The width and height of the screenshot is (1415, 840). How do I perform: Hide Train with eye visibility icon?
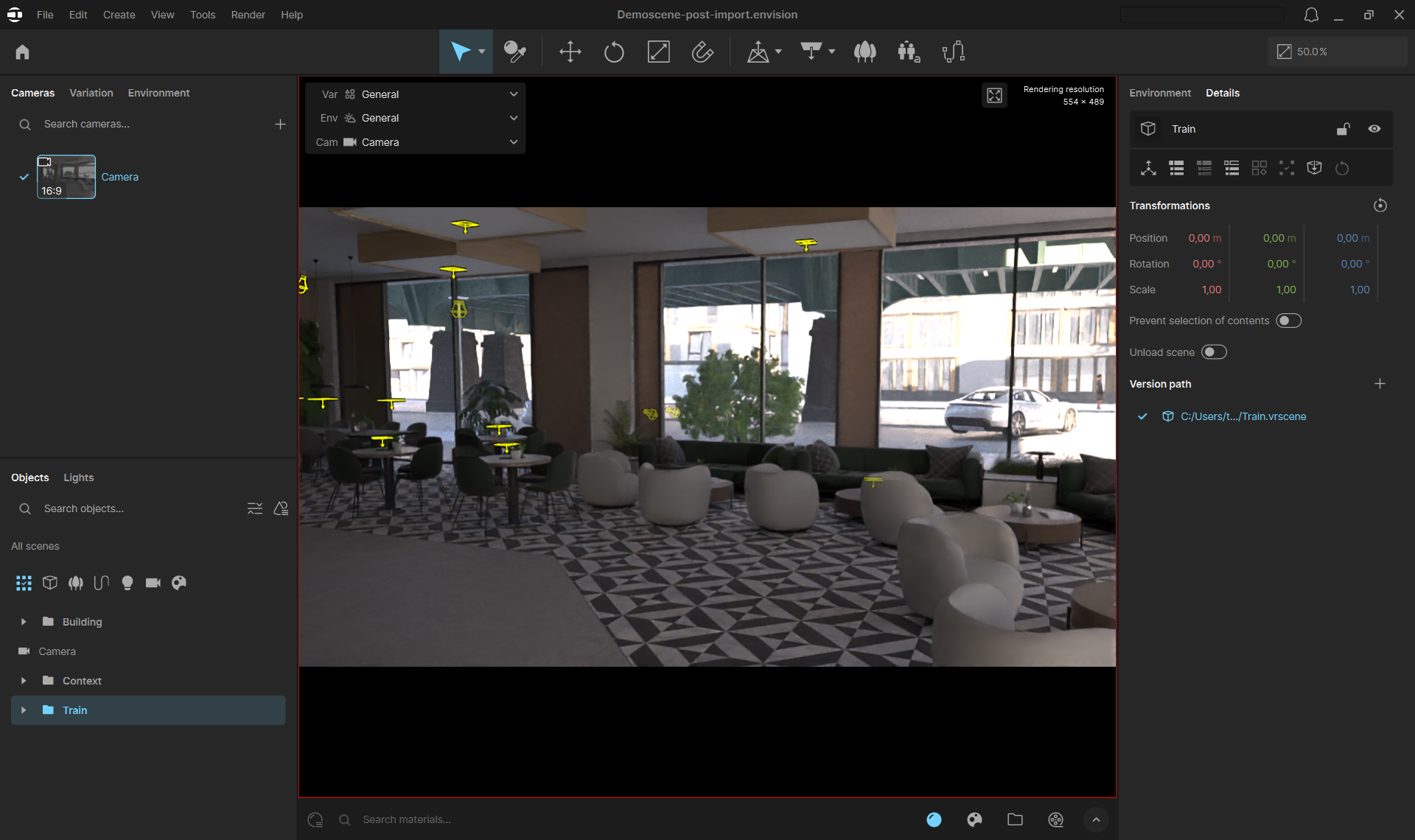point(1374,129)
